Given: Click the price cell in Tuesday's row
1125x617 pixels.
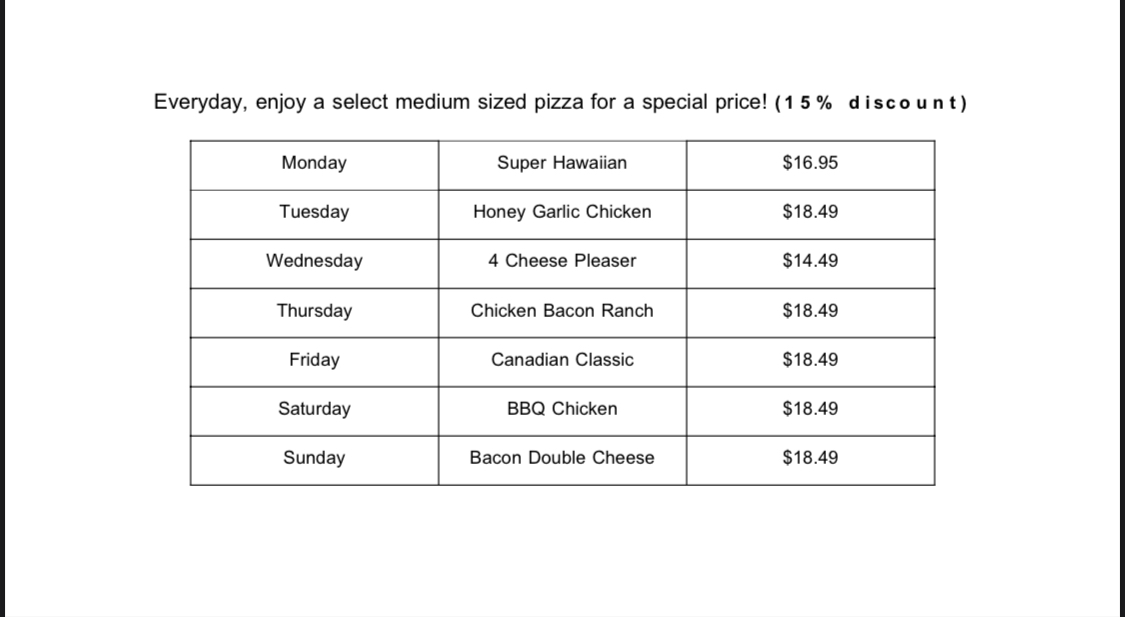Looking at the screenshot, I should tap(810, 212).
